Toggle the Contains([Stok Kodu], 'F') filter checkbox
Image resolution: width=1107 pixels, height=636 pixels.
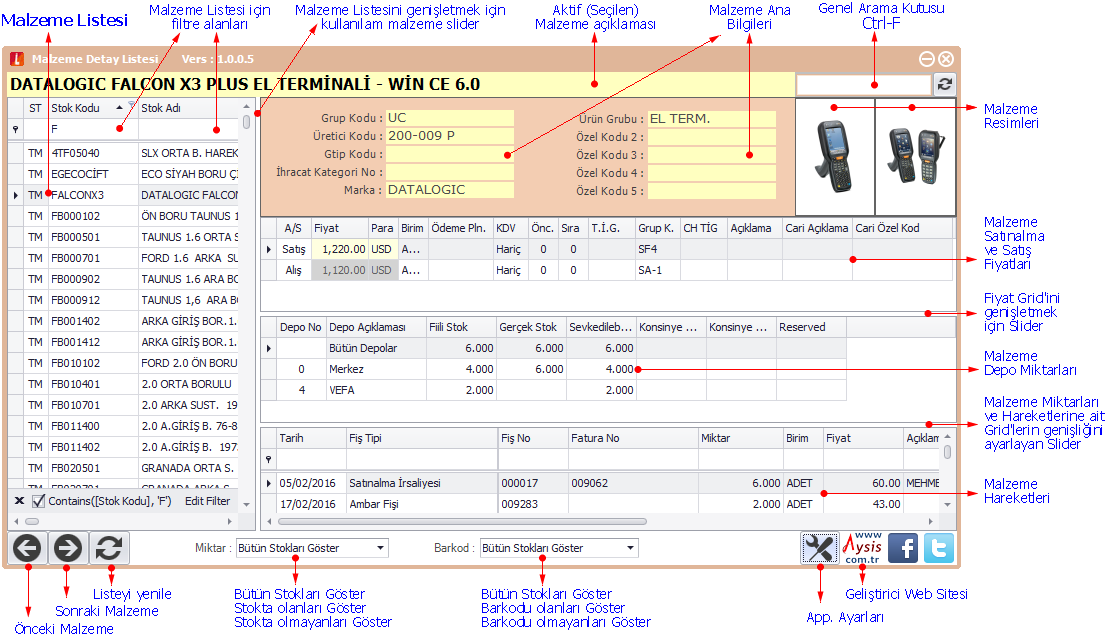tap(38, 500)
